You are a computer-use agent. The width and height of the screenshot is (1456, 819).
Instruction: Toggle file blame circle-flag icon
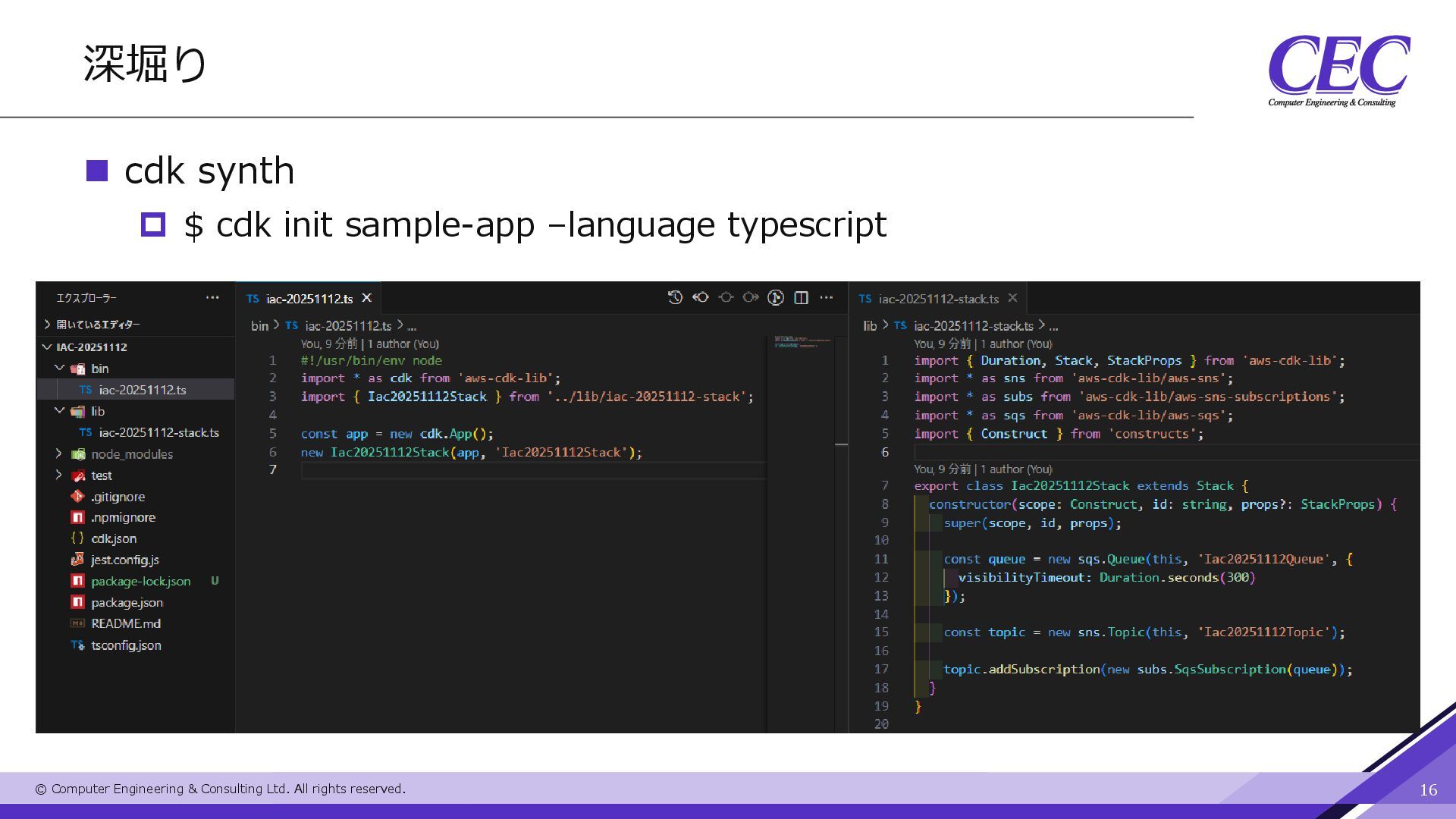775,298
